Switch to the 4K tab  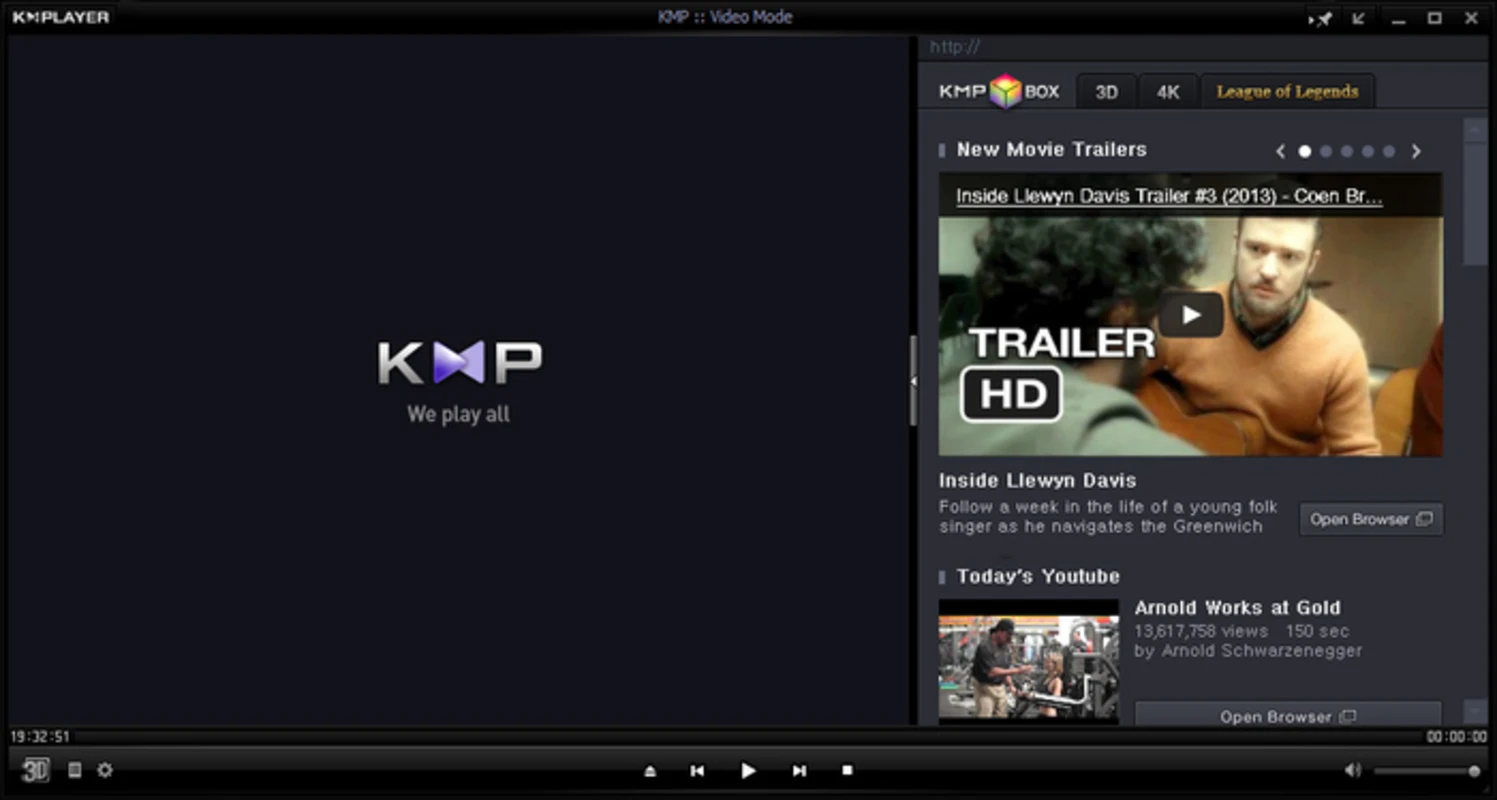(x=1167, y=91)
